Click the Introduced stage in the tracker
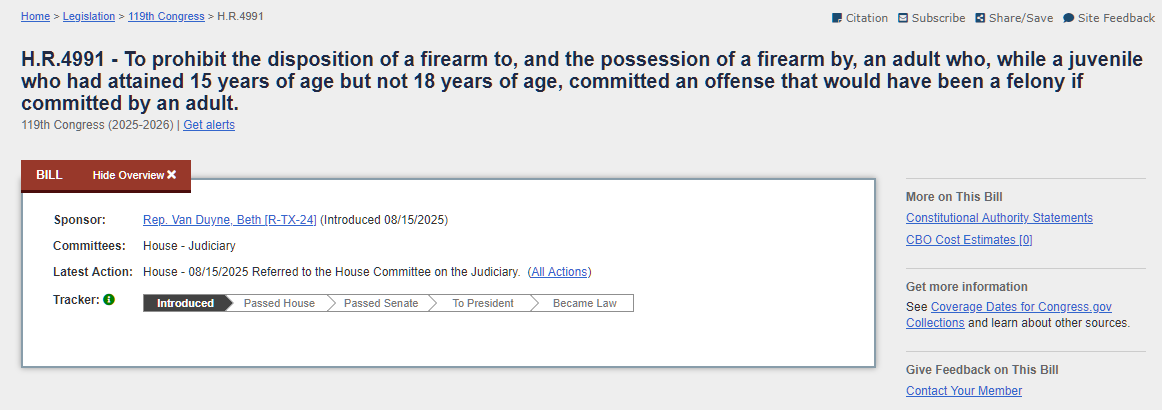1162x410 pixels. 185,303
